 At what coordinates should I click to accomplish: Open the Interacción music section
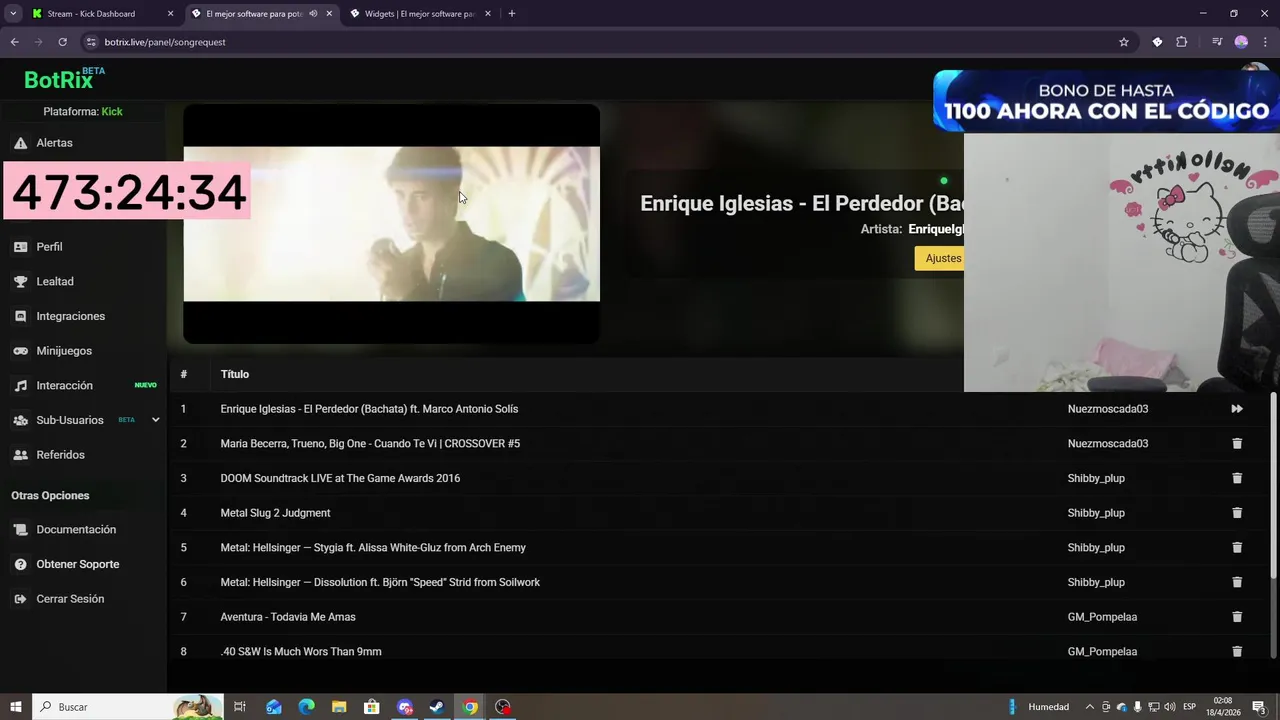coord(64,386)
